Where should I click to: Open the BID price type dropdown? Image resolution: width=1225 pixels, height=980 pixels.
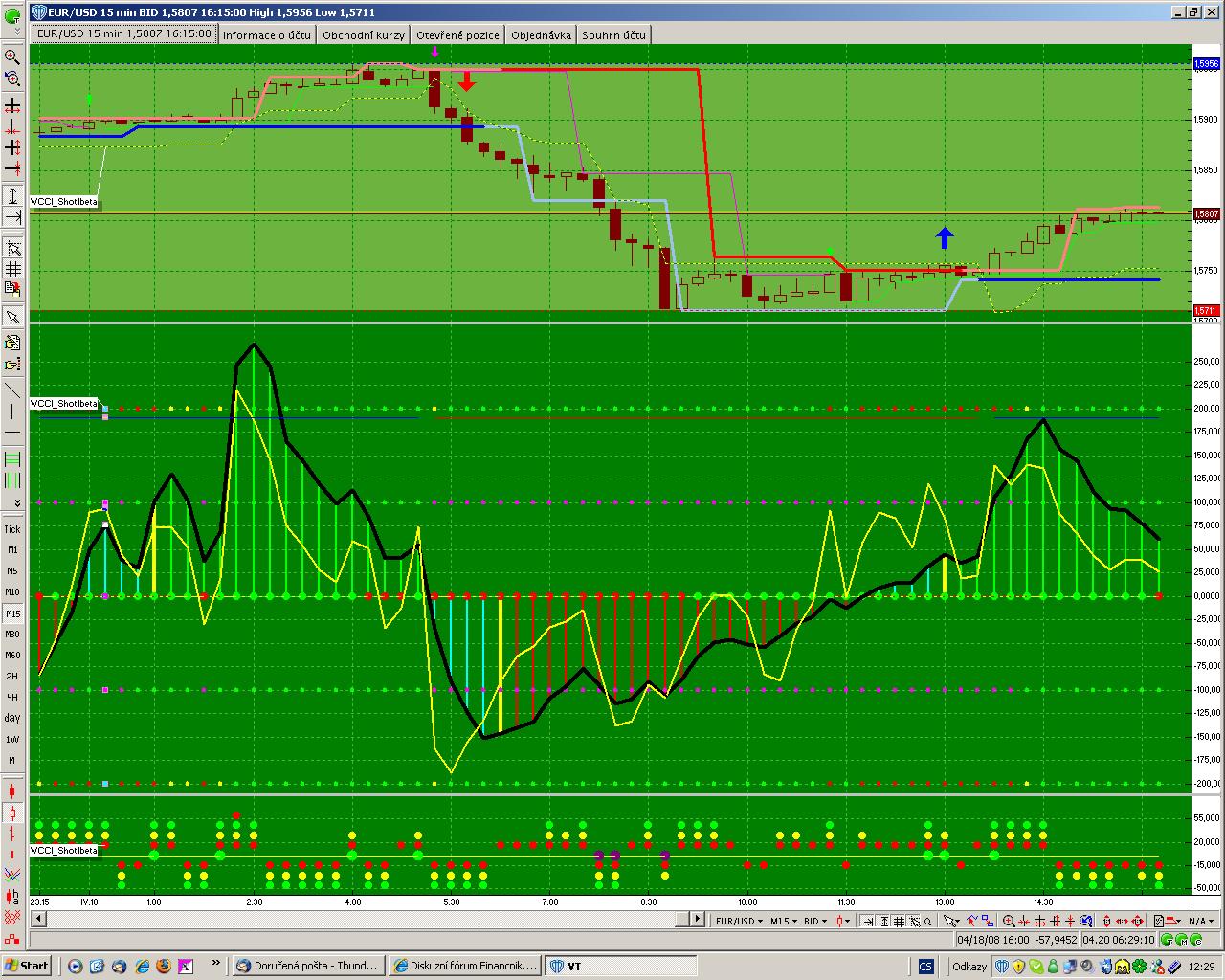[x=816, y=921]
